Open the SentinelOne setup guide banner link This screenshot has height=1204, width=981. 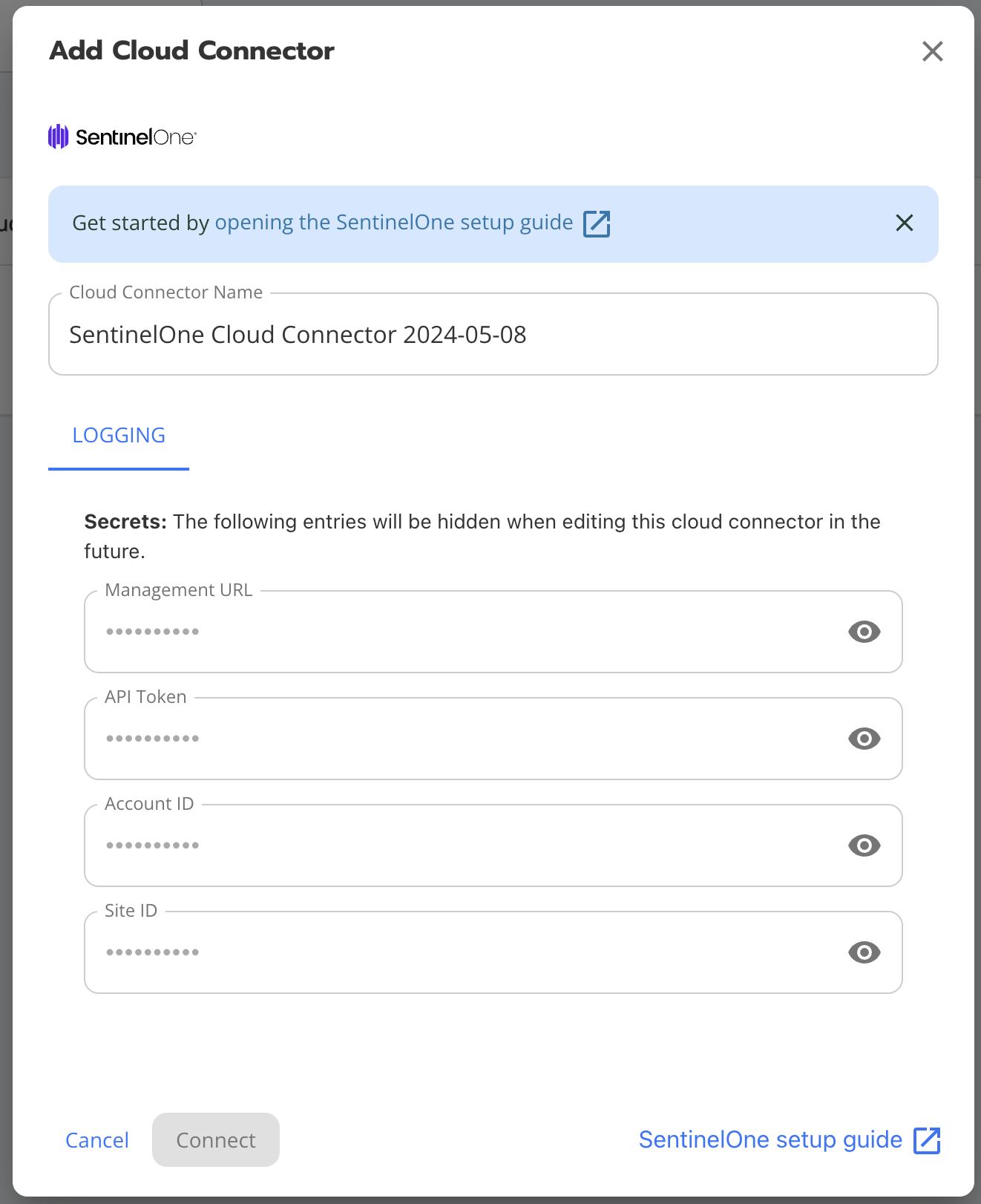[x=394, y=223]
